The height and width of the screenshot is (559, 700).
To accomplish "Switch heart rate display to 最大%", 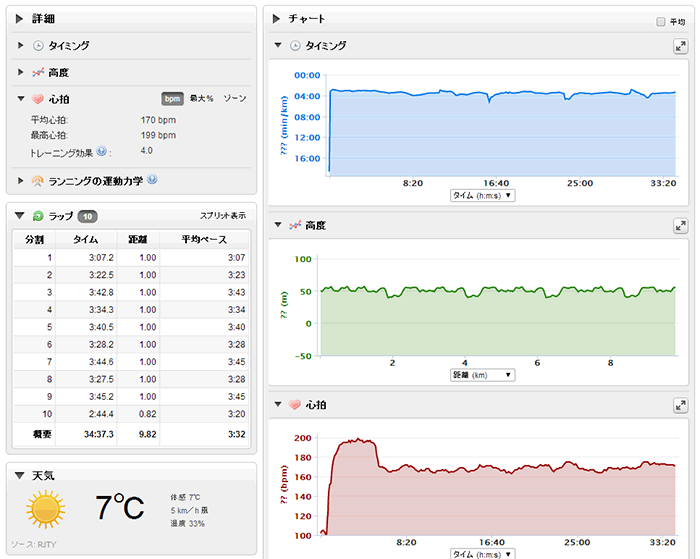I will click(202, 99).
